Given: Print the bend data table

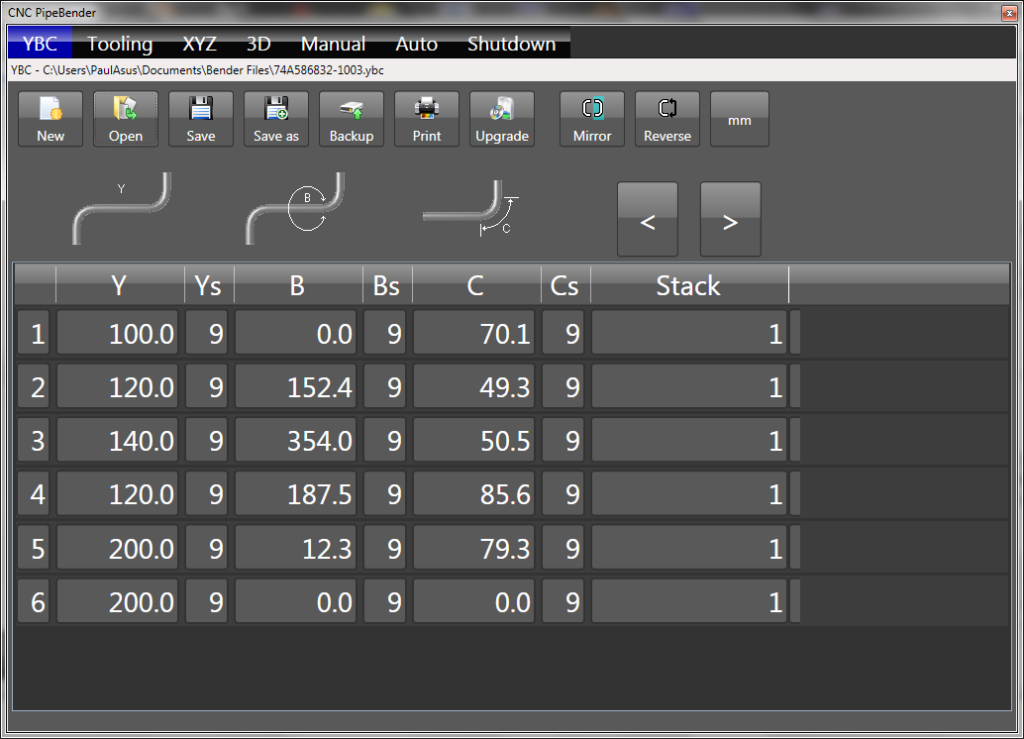Looking at the screenshot, I should tap(427, 119).
